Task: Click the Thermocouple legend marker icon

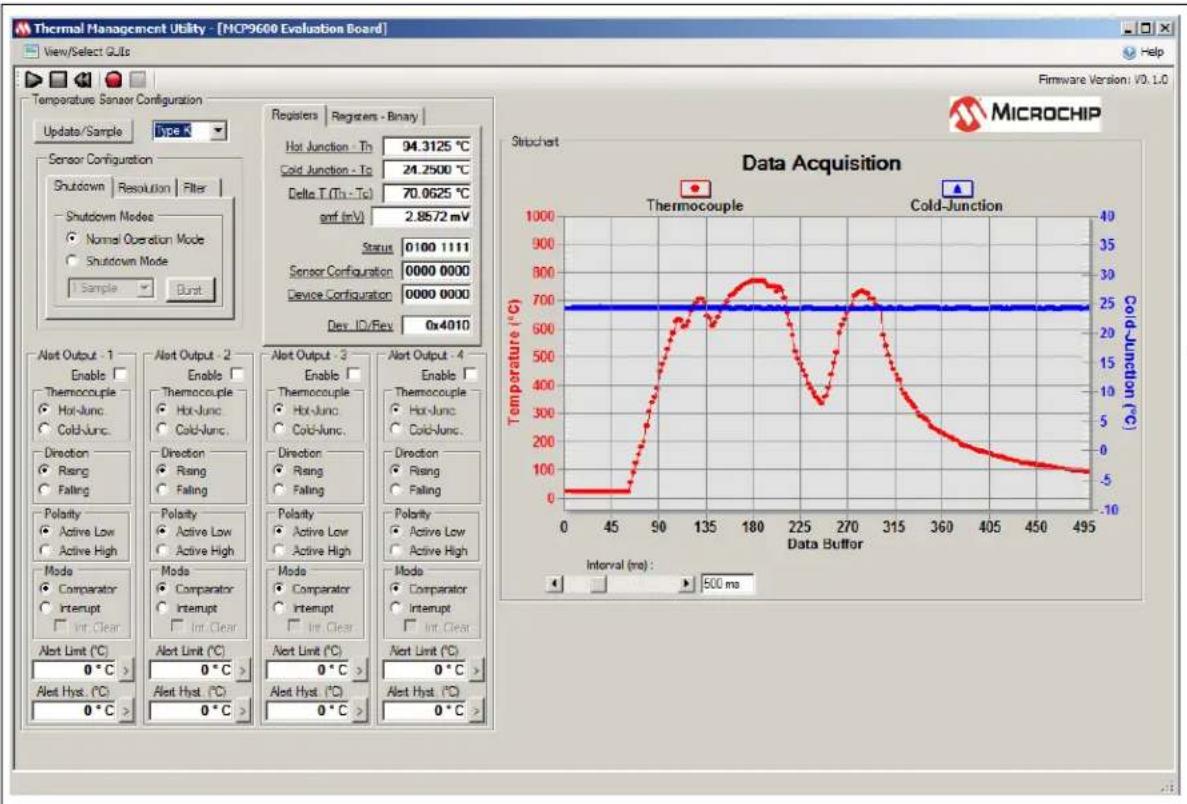Action: 695,188
